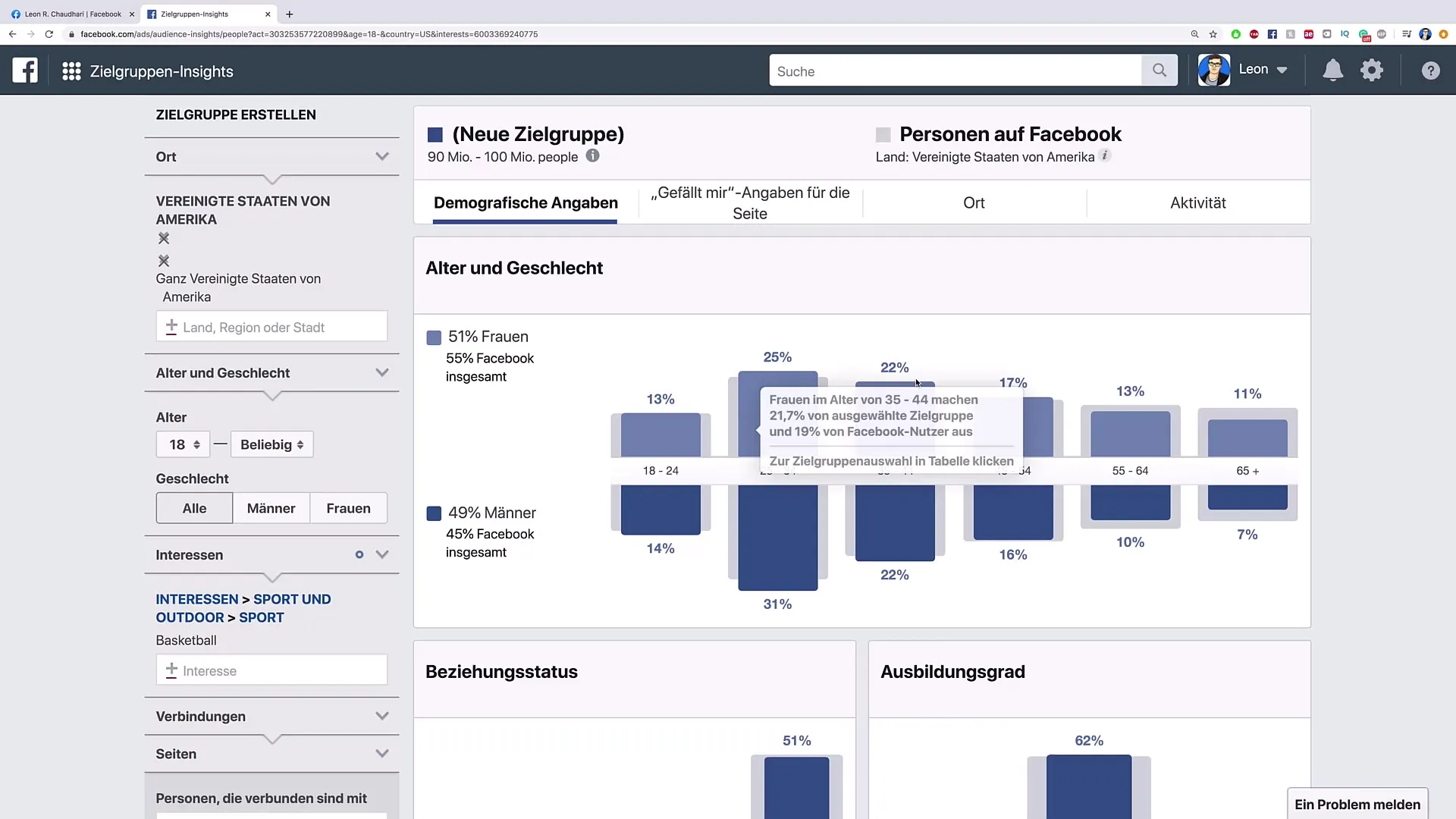Click the Interesse input field
This screenshot has width=1456, height=819.
click(x=271, y=670)
